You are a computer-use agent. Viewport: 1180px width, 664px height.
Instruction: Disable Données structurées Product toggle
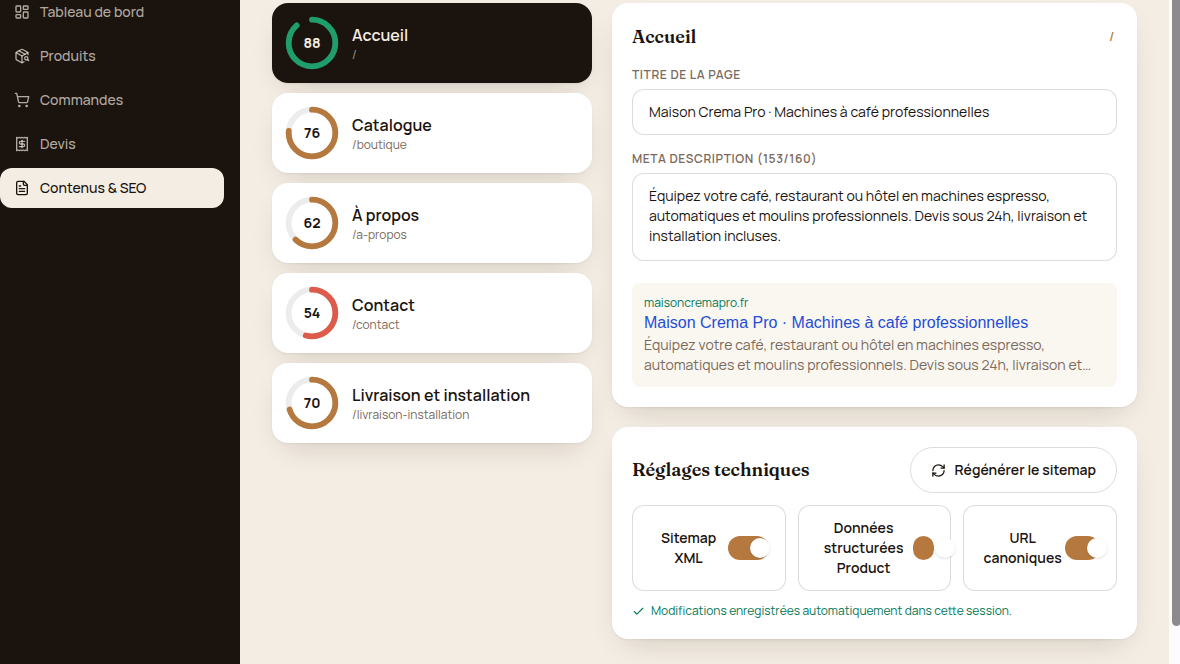click(933, 548)
